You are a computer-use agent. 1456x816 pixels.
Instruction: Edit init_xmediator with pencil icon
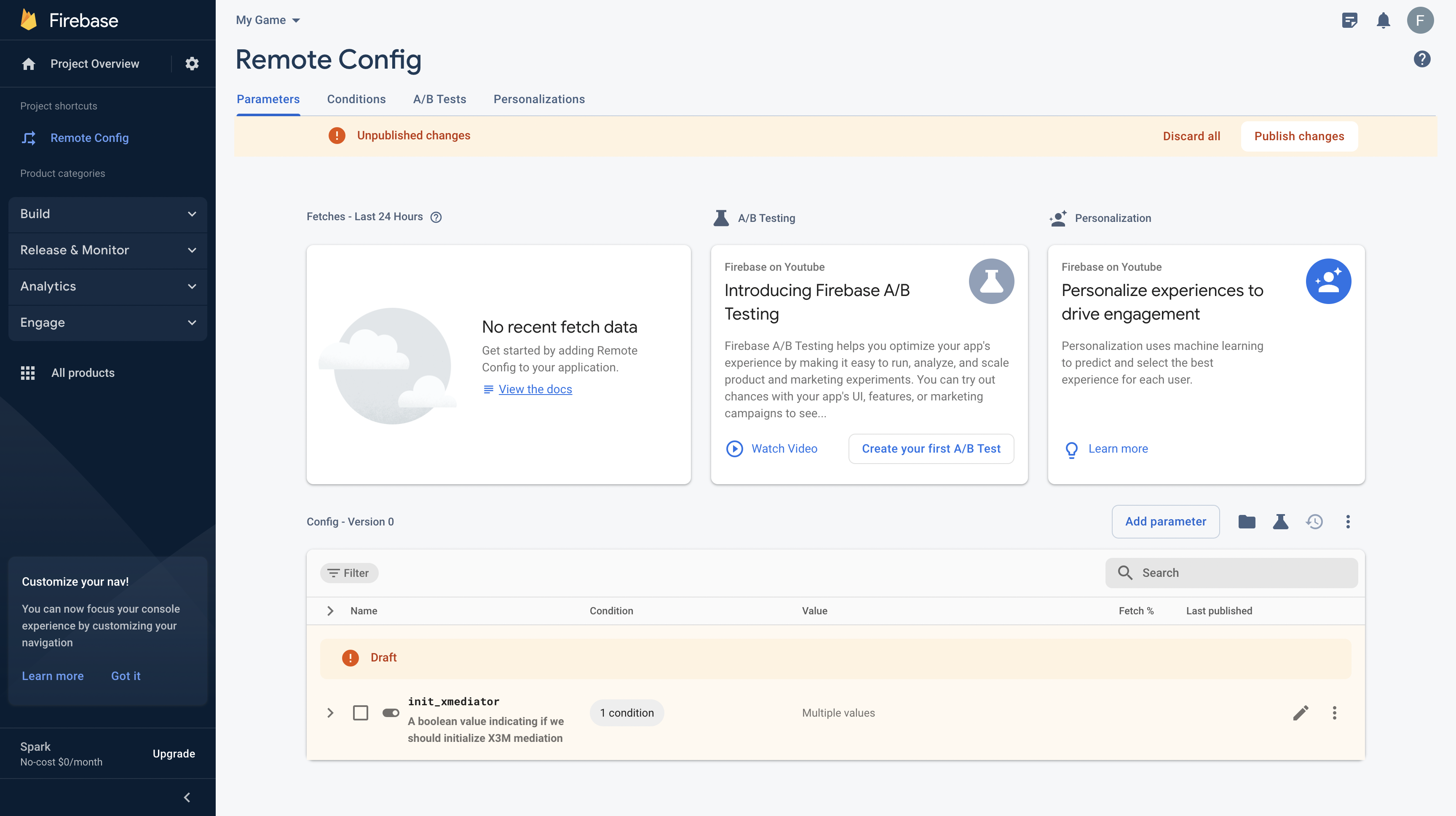coord(1301,713)
